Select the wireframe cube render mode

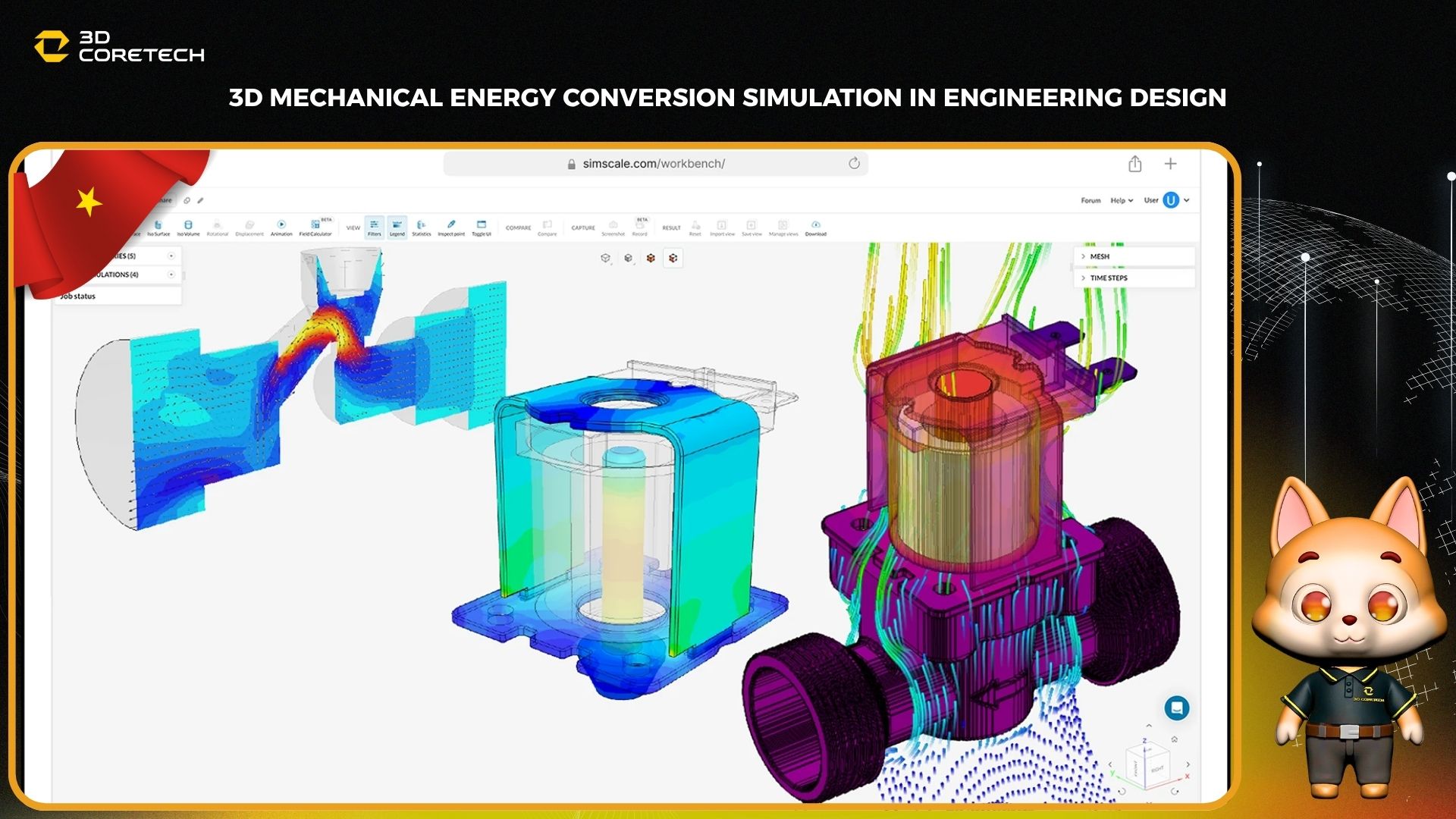tap(605, 259)
